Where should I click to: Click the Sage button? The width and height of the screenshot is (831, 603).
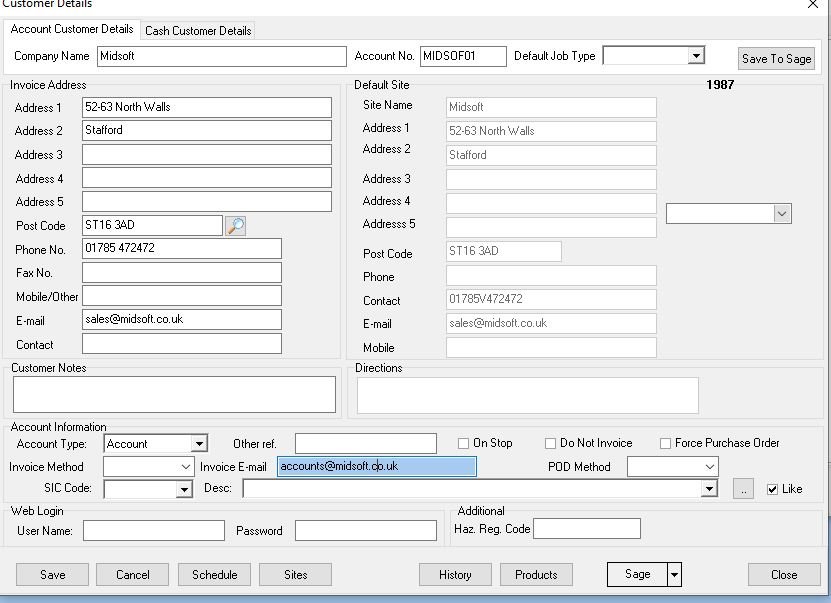pos(637,574)
